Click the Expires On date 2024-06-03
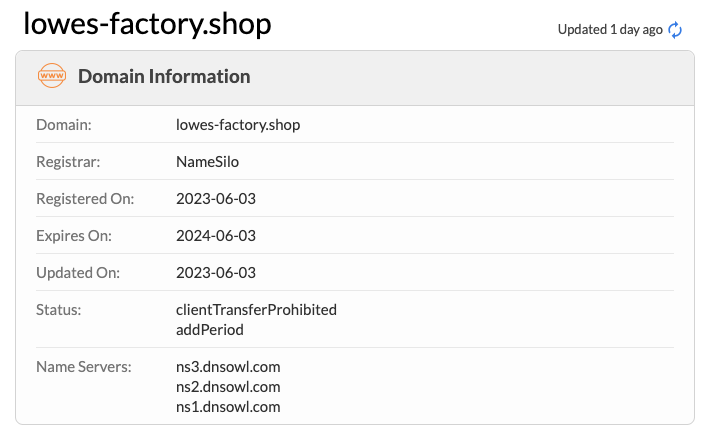The image size is (710, 434). click(216, 236)
